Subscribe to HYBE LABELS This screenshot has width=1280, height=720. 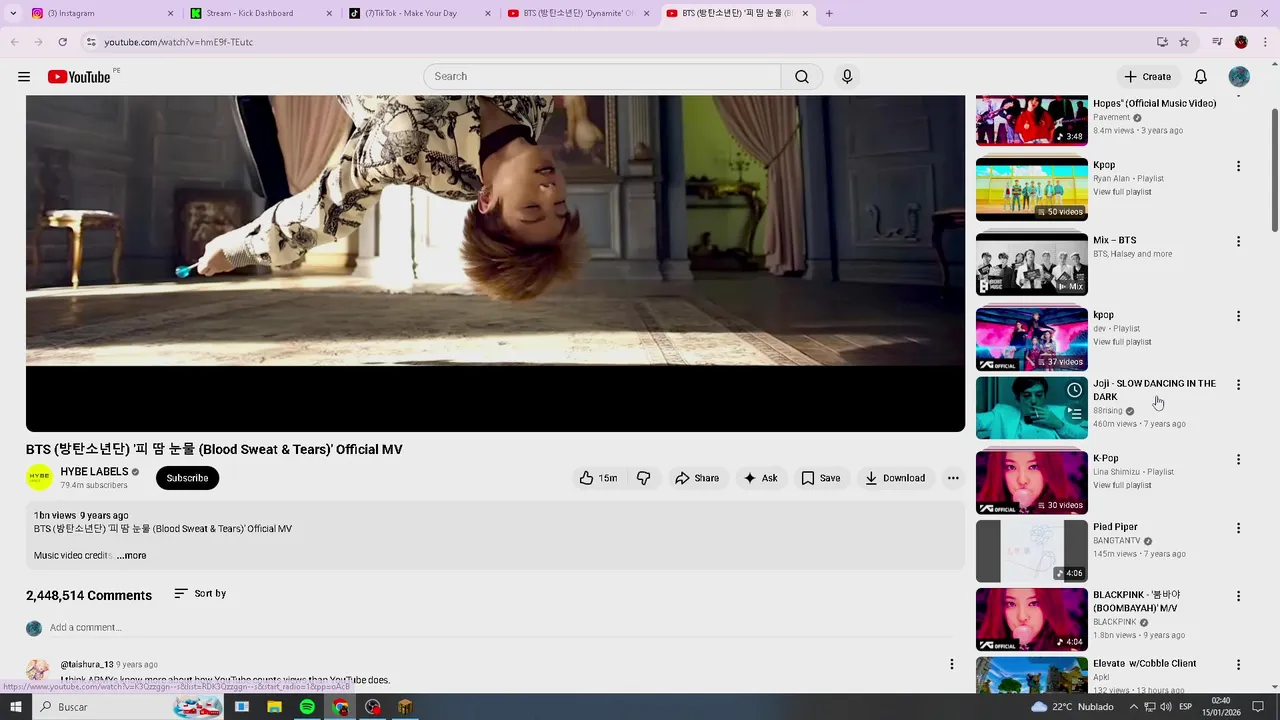[187, 478]
